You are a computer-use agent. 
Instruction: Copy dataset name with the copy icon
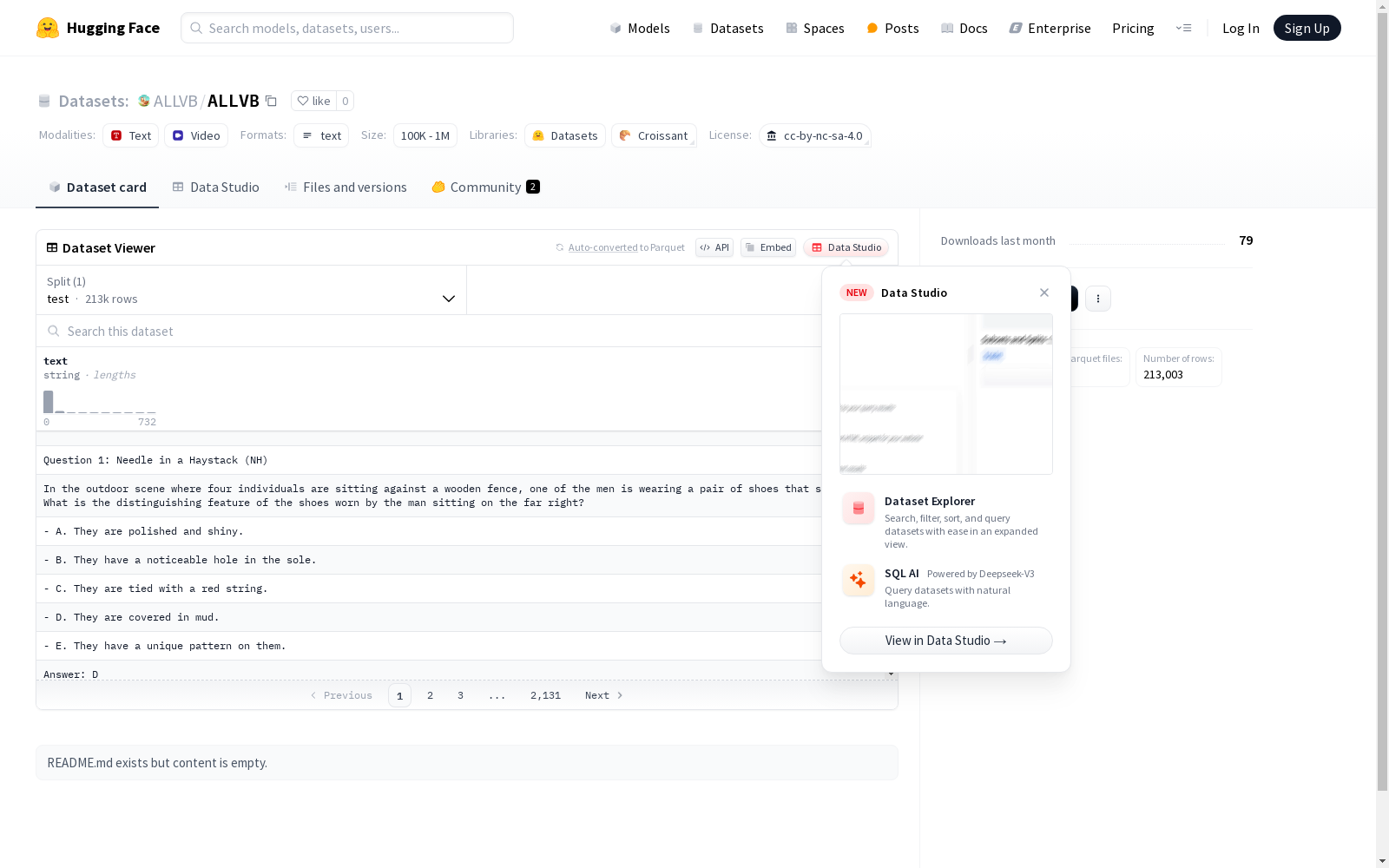(271, 101)
